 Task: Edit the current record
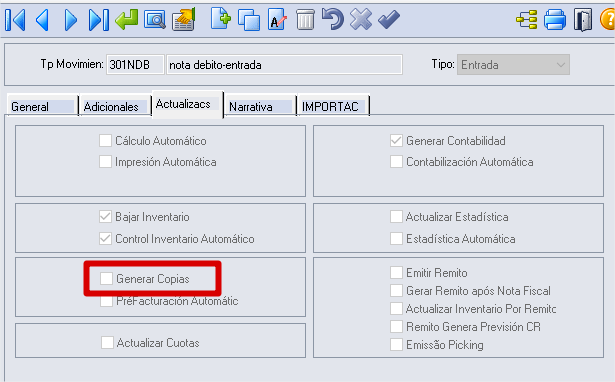click(x=277, y=20)
